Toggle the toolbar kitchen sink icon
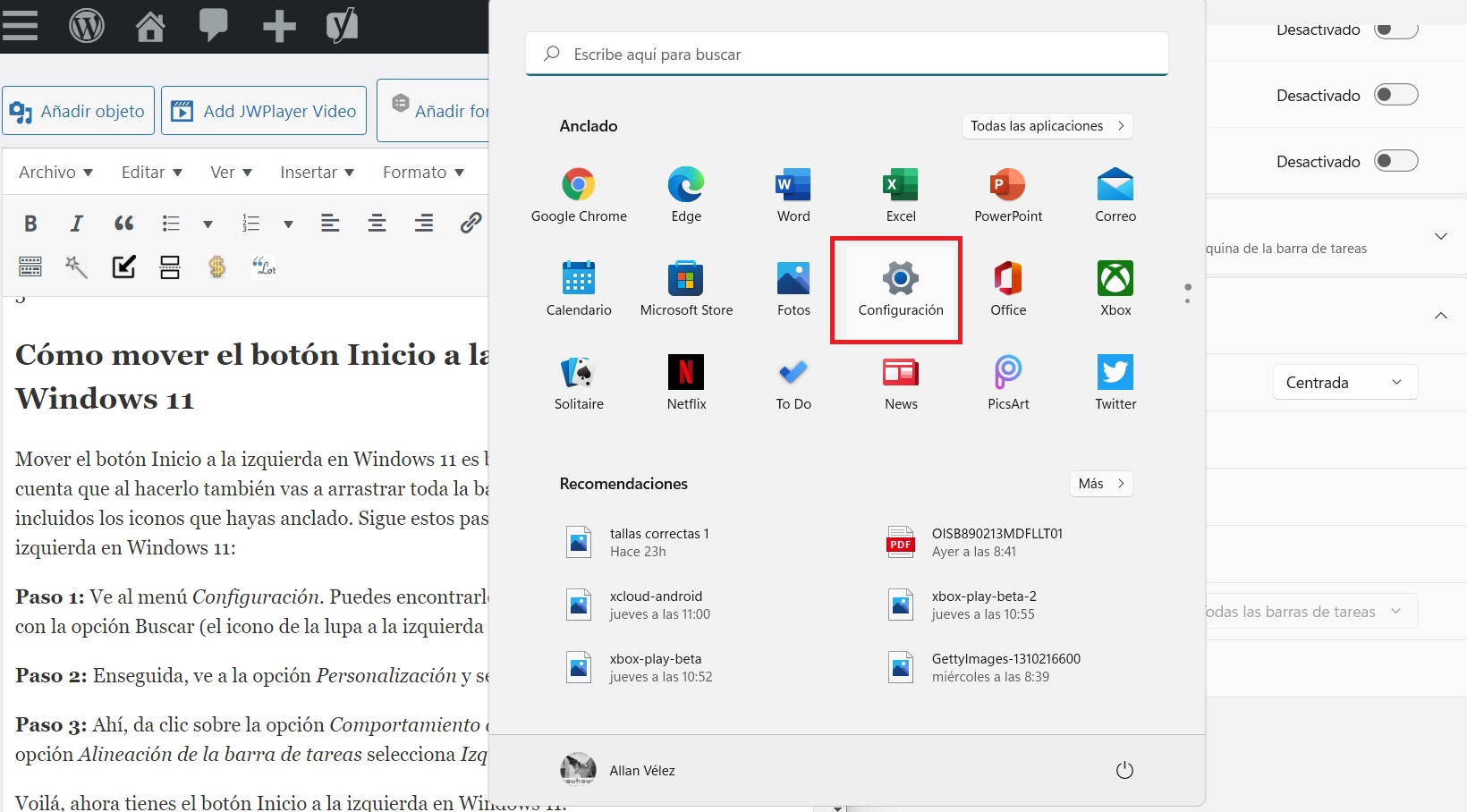1467x812 pixels. pyautogui.click(x=30, y=266)
